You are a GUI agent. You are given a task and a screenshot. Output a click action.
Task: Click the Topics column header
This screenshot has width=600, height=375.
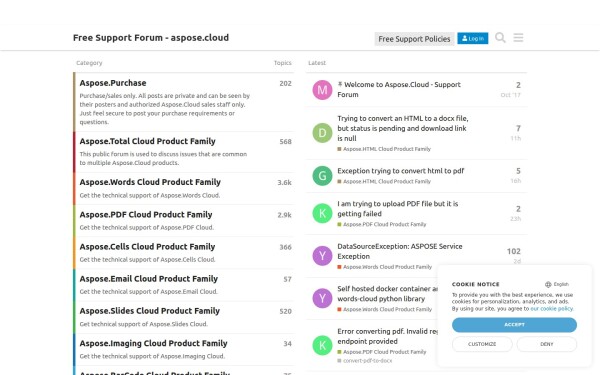282,63
